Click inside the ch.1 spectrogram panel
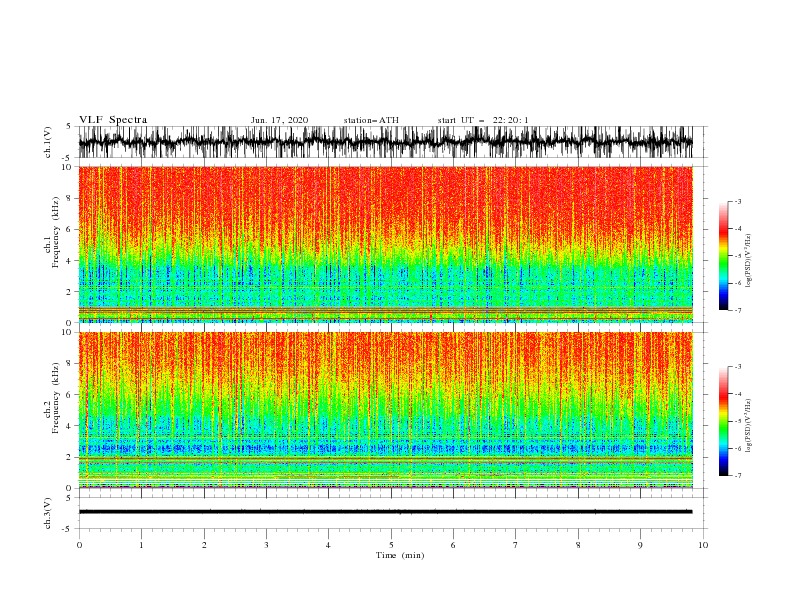Viewport: 792px width, 612px height. click(x=385, y=244)
